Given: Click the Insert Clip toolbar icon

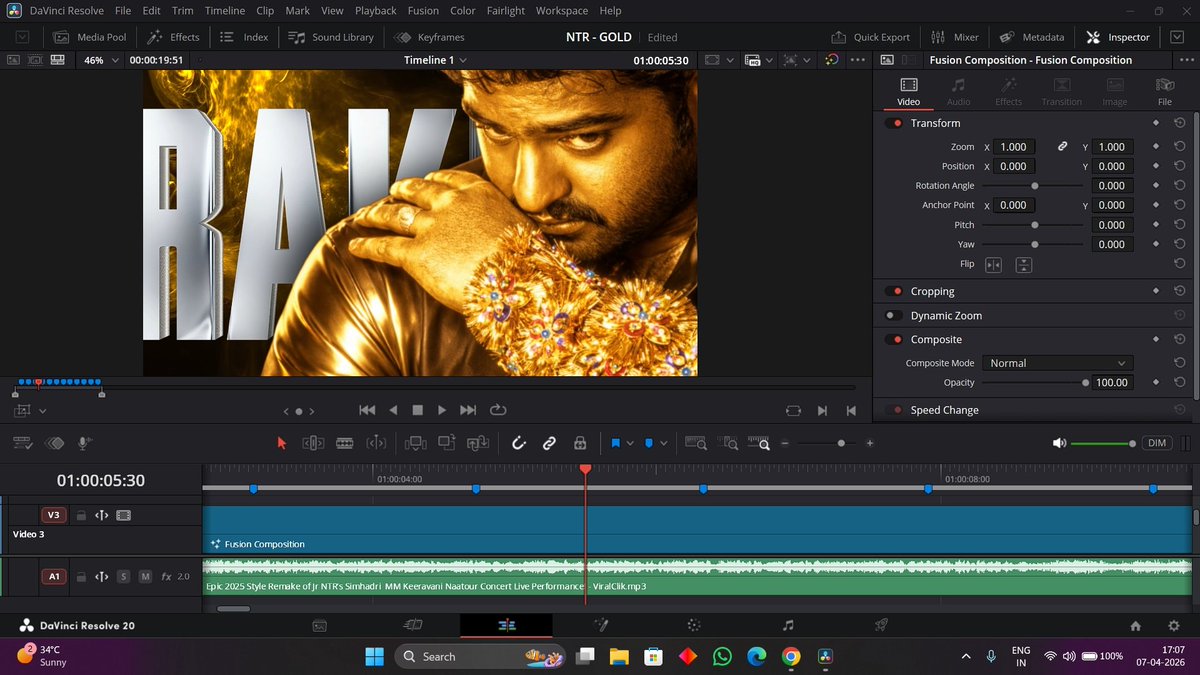Looking at the screenshot, I should click(x=414, y=443).
